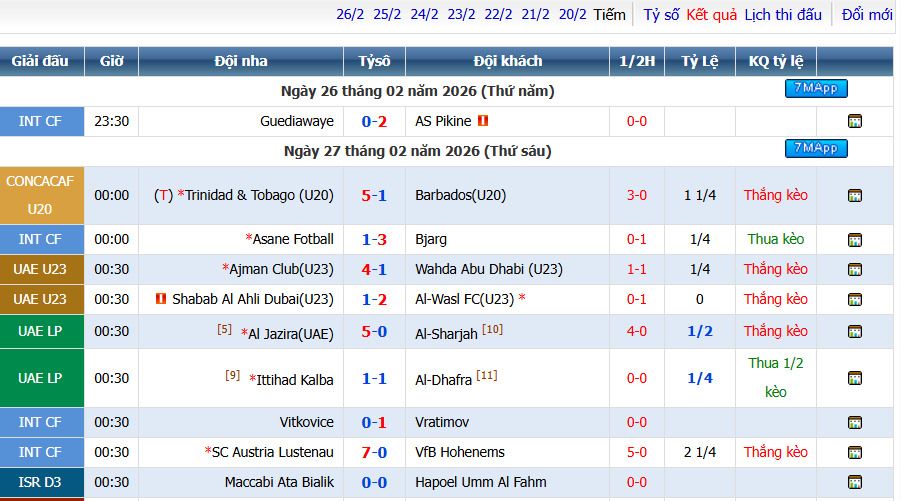Open the 7-0 SC Austria Lustenau score
The height and width of the screenshot is (501, 901).
tap(374, 452)
